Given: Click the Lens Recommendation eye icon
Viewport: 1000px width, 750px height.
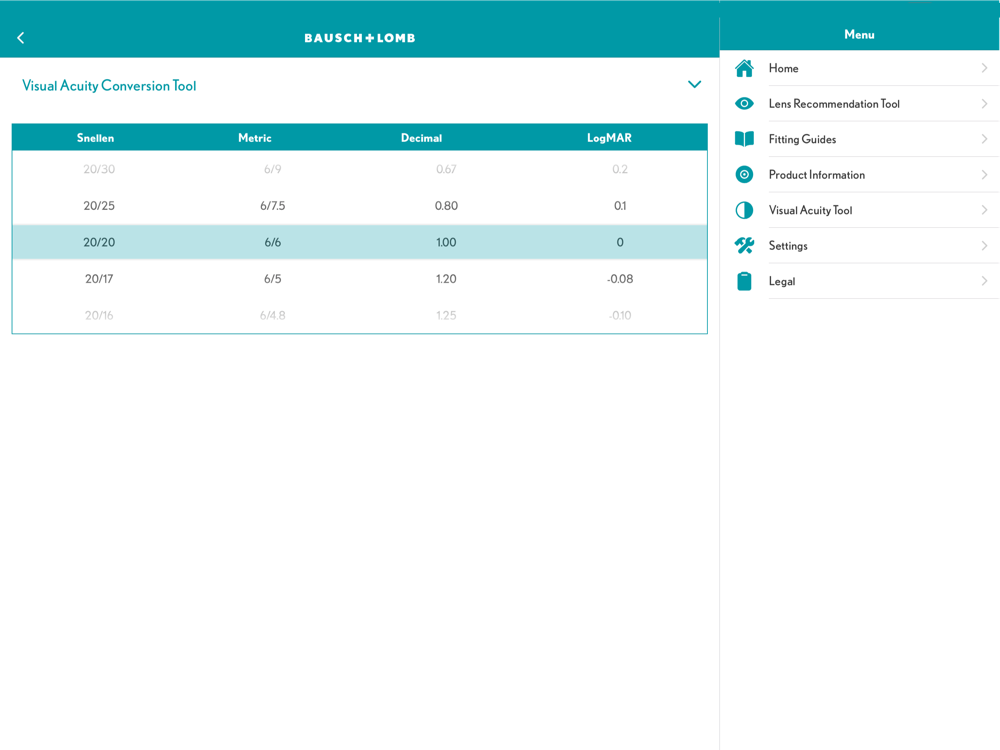Looking at the screenshot, I should (744, 103).
